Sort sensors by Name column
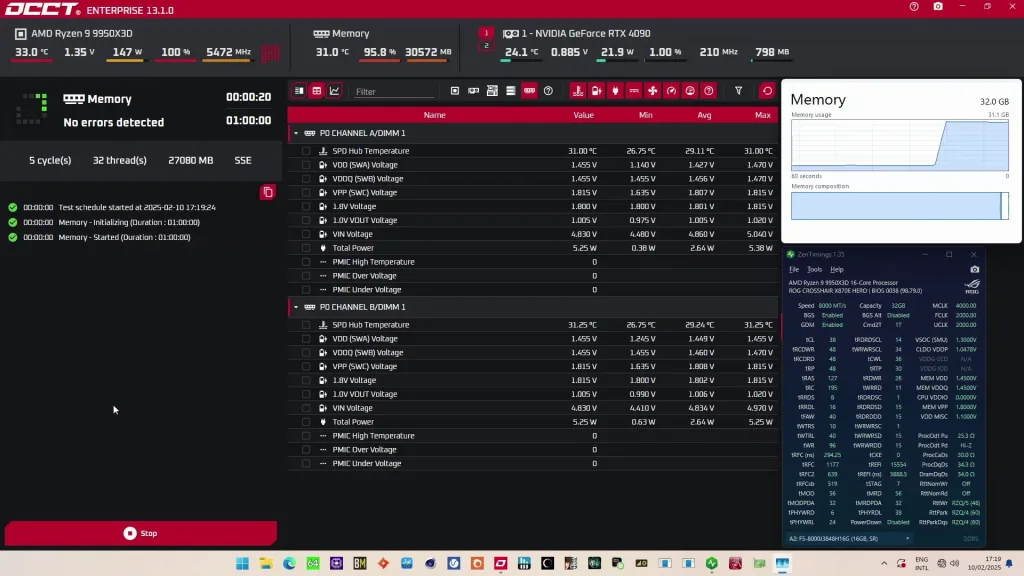Image resolution: width=1024 pixels, height=576 pixels. tap(434, 115)
